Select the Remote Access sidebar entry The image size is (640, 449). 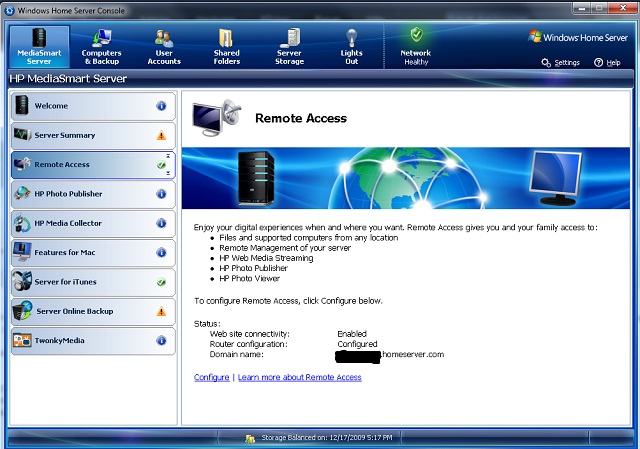click(x=93, y=164)
